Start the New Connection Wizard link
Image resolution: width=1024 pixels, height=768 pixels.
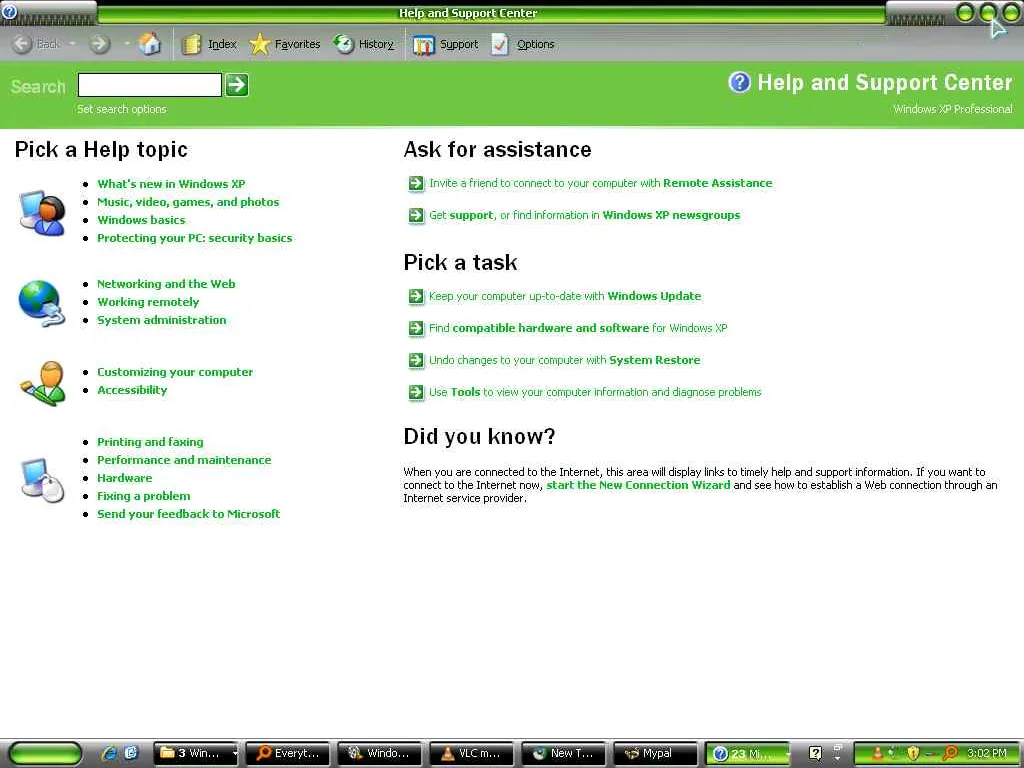(638, 485)
